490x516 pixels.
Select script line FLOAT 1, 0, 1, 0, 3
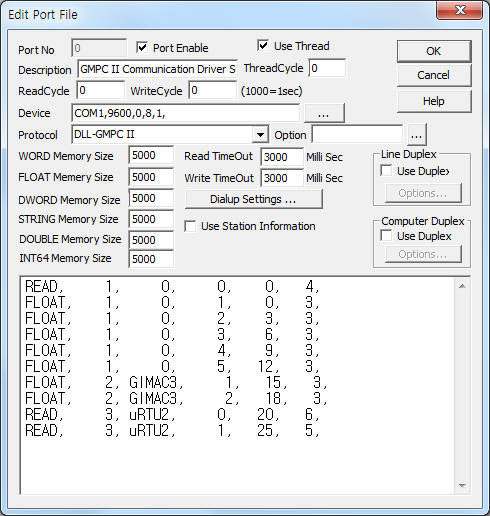172,302
